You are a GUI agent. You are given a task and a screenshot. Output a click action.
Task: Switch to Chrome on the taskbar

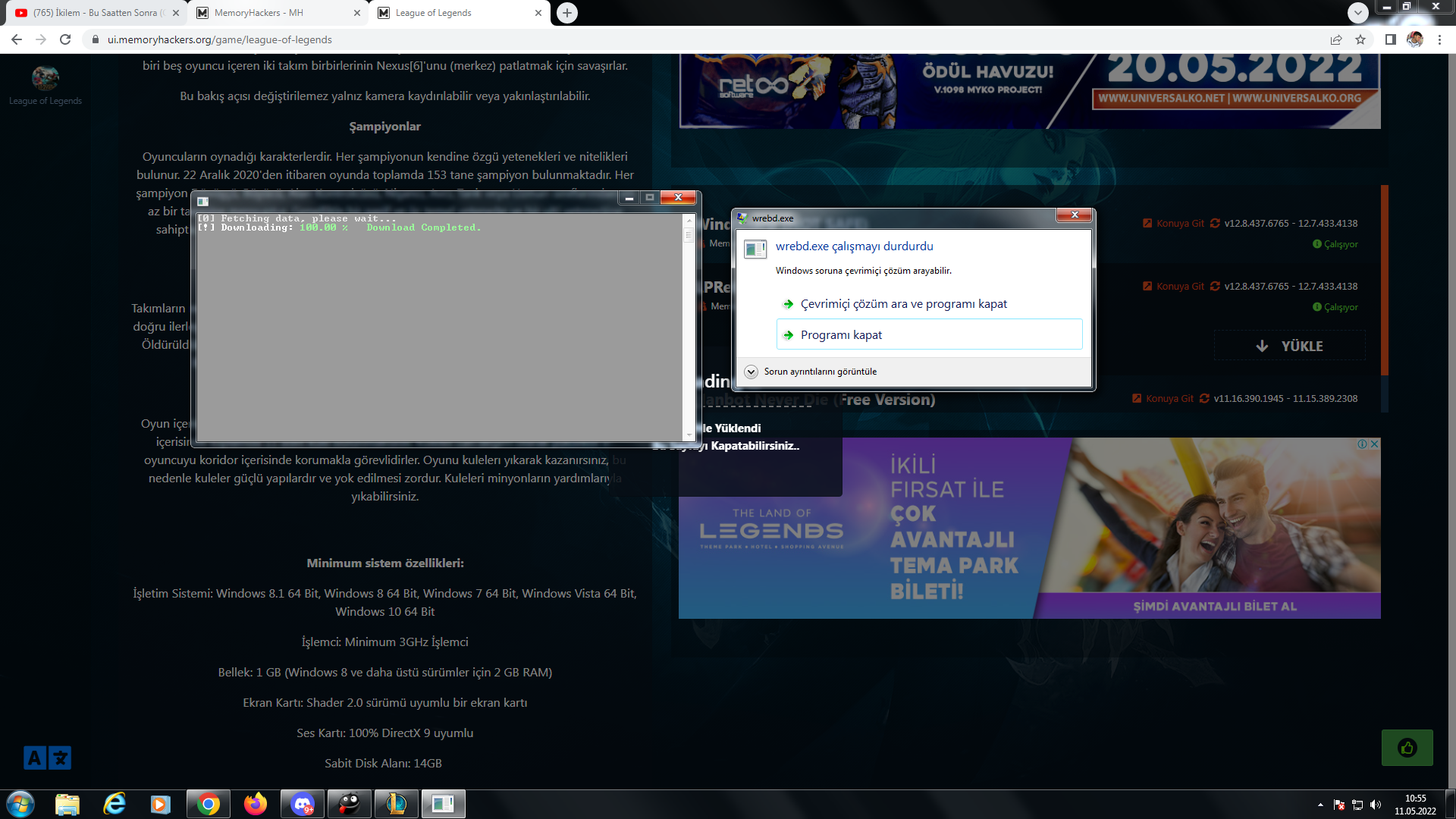[209, 804]
